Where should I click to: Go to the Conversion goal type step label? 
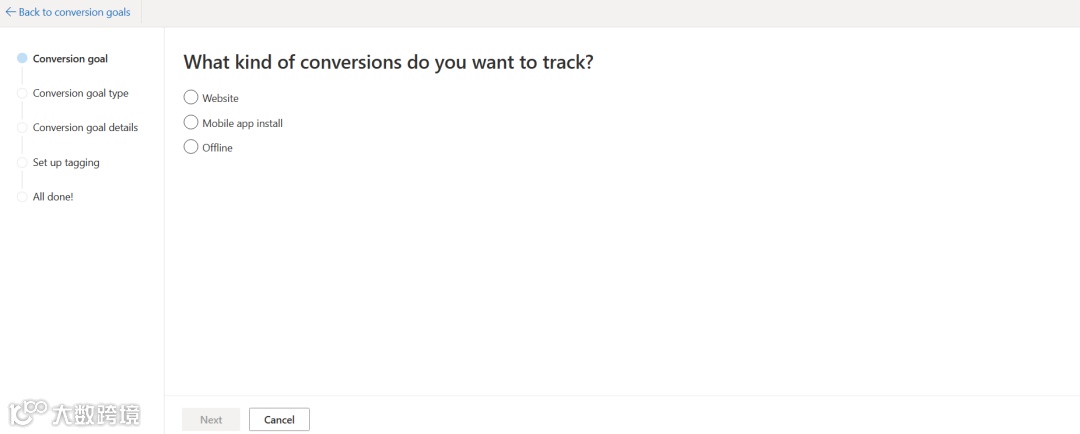(x=80, y=93)
